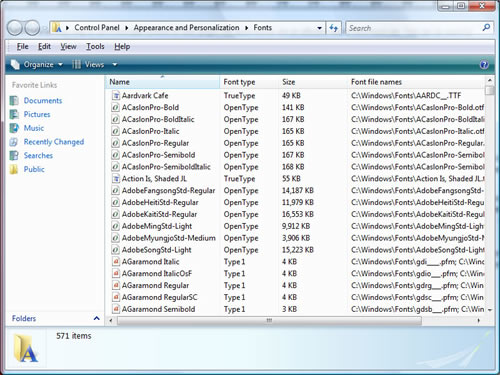500x375 pixels.
Task: Open the Help menu
Action: (x=122, y=47)
